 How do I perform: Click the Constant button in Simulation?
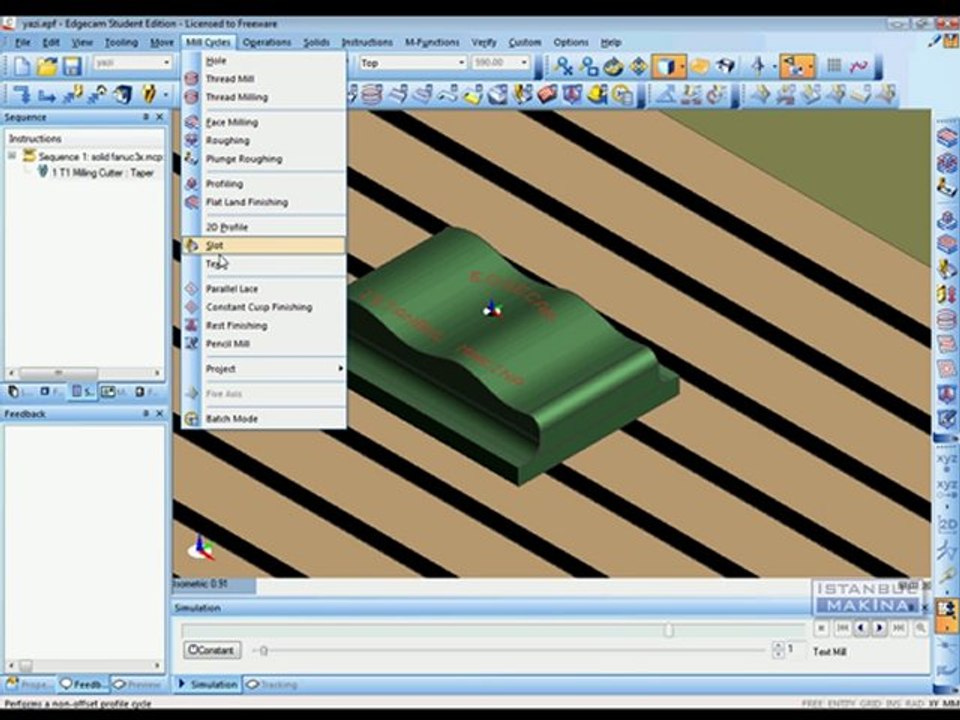coord(212,650)
